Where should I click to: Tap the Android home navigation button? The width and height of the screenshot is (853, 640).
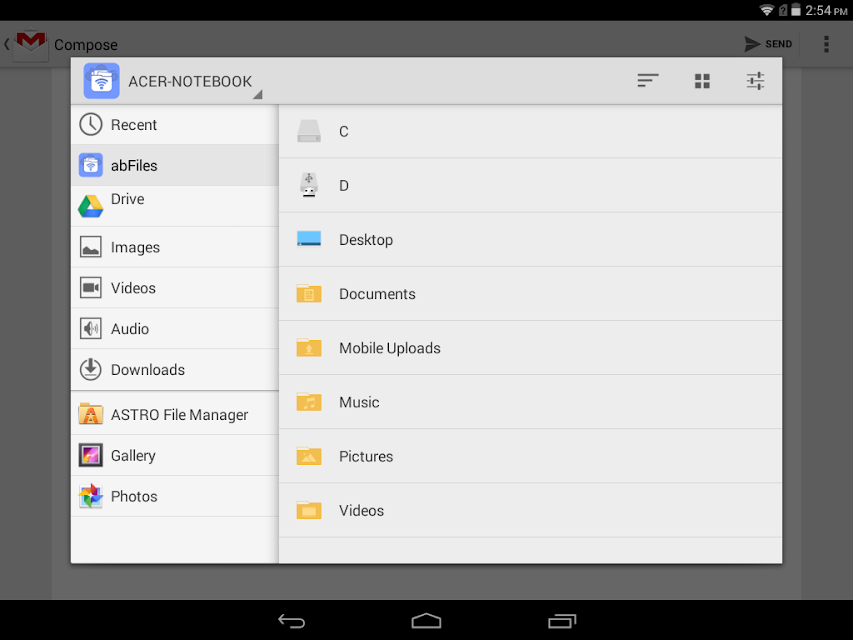click(426, 621)
